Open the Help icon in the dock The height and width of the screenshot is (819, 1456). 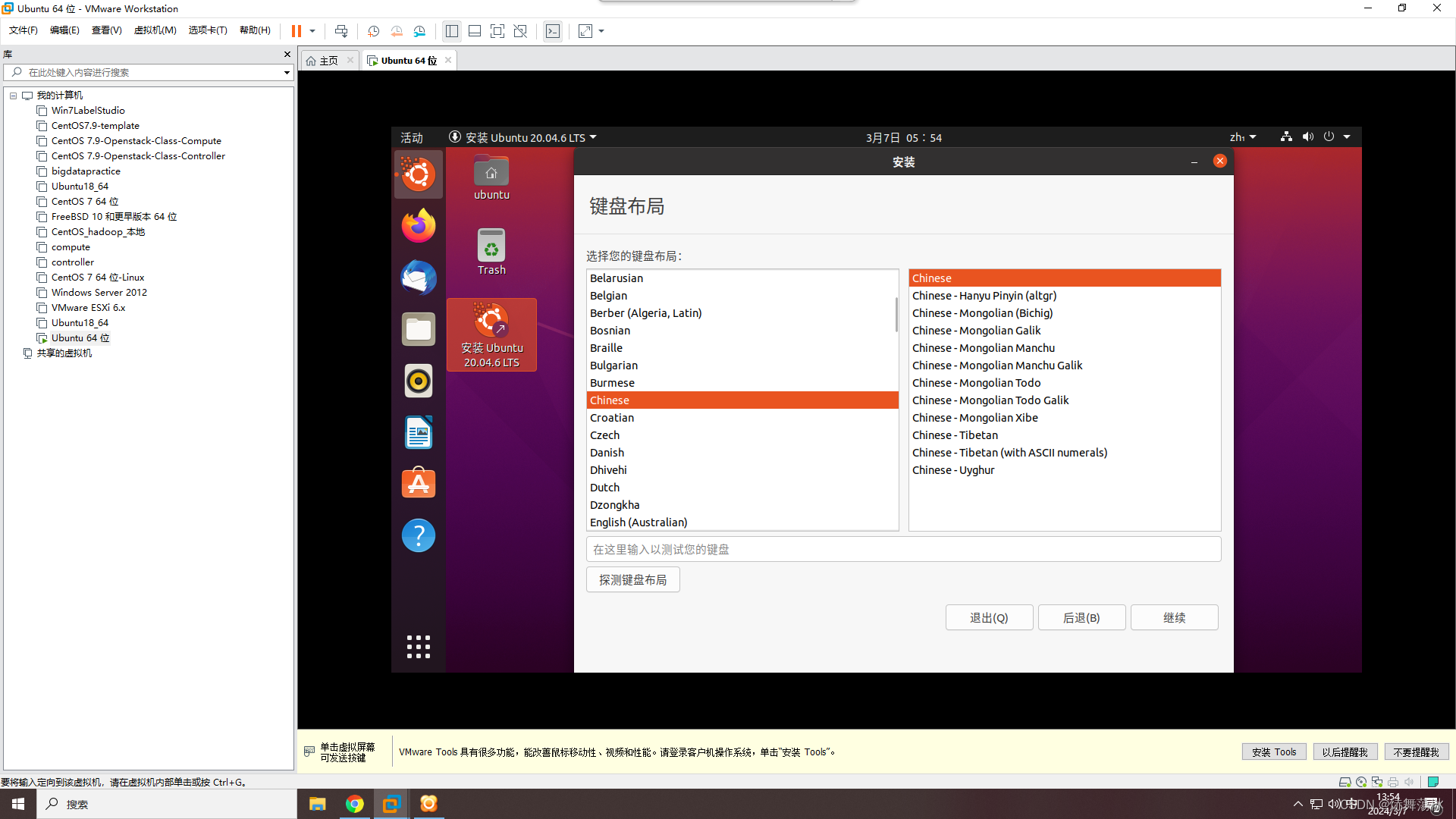tap(419, 535)
